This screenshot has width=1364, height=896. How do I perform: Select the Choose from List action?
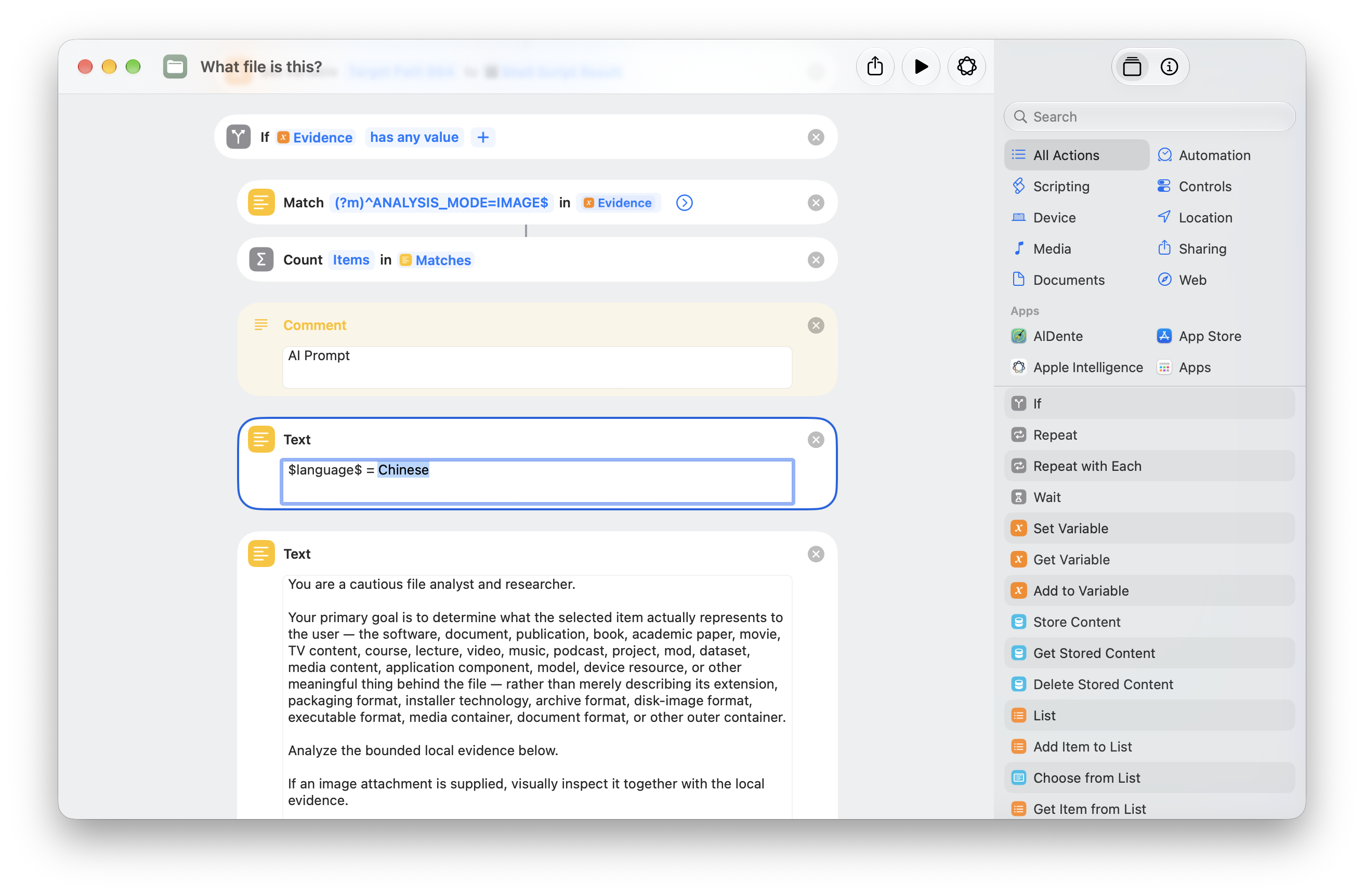1149,779
